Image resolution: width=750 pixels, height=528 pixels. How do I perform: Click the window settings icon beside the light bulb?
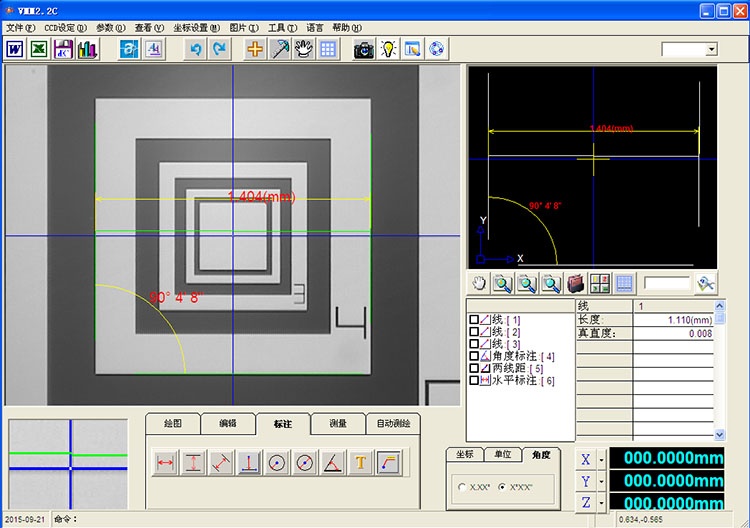coord(412,49)
